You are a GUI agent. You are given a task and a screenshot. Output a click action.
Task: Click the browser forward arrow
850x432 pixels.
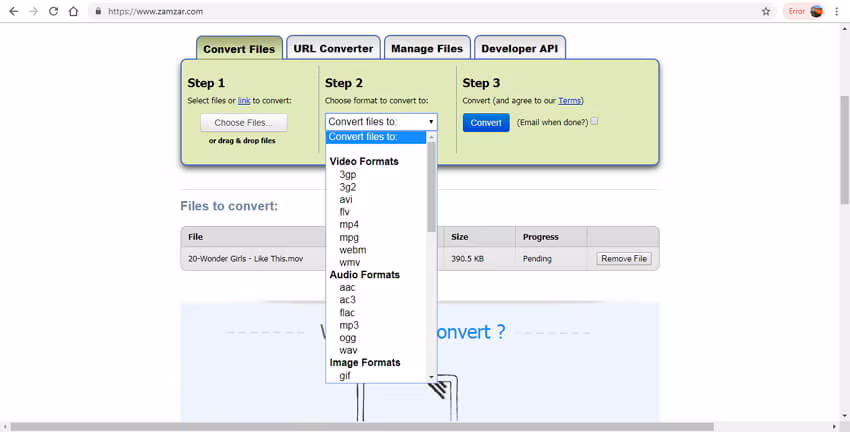pos(34,11)
